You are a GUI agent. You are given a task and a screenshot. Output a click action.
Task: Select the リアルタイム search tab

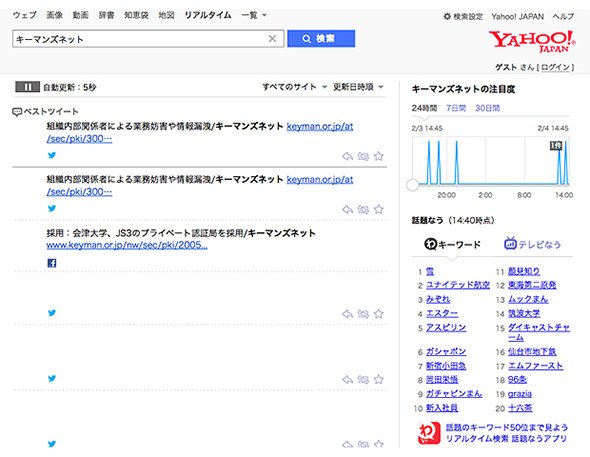click(208, 15)
